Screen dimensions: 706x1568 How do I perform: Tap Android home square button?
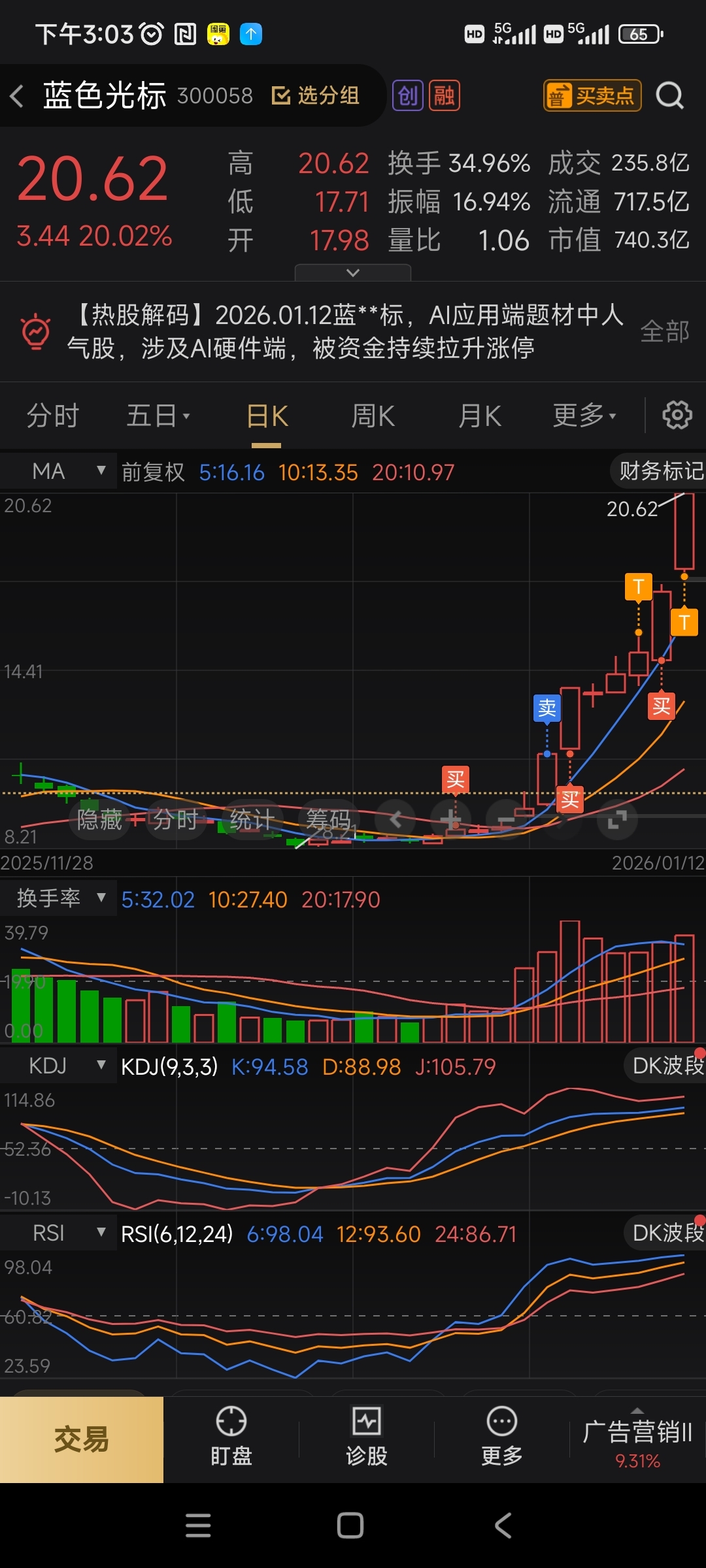350,1526
